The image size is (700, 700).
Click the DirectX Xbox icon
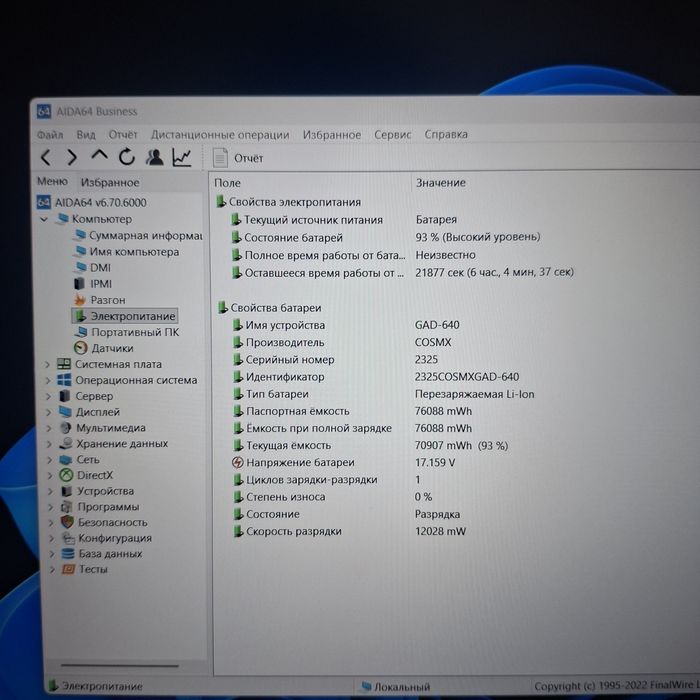(x=67, y=475)
